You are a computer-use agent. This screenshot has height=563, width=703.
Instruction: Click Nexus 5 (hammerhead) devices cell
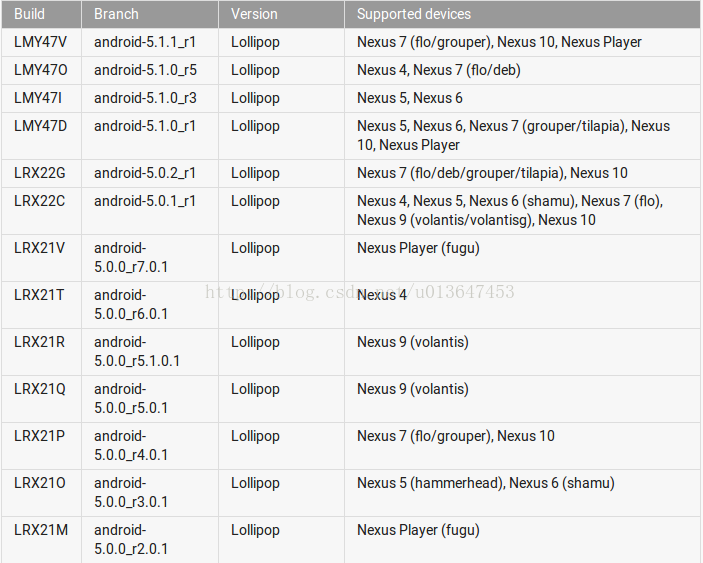(522, 493)
